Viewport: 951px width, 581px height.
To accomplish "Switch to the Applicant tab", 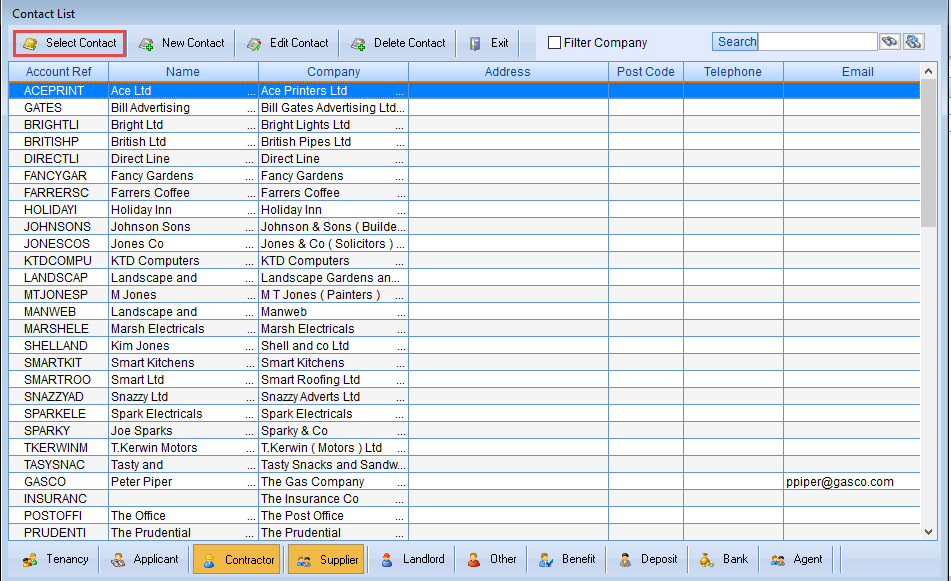I will [144, 559].
